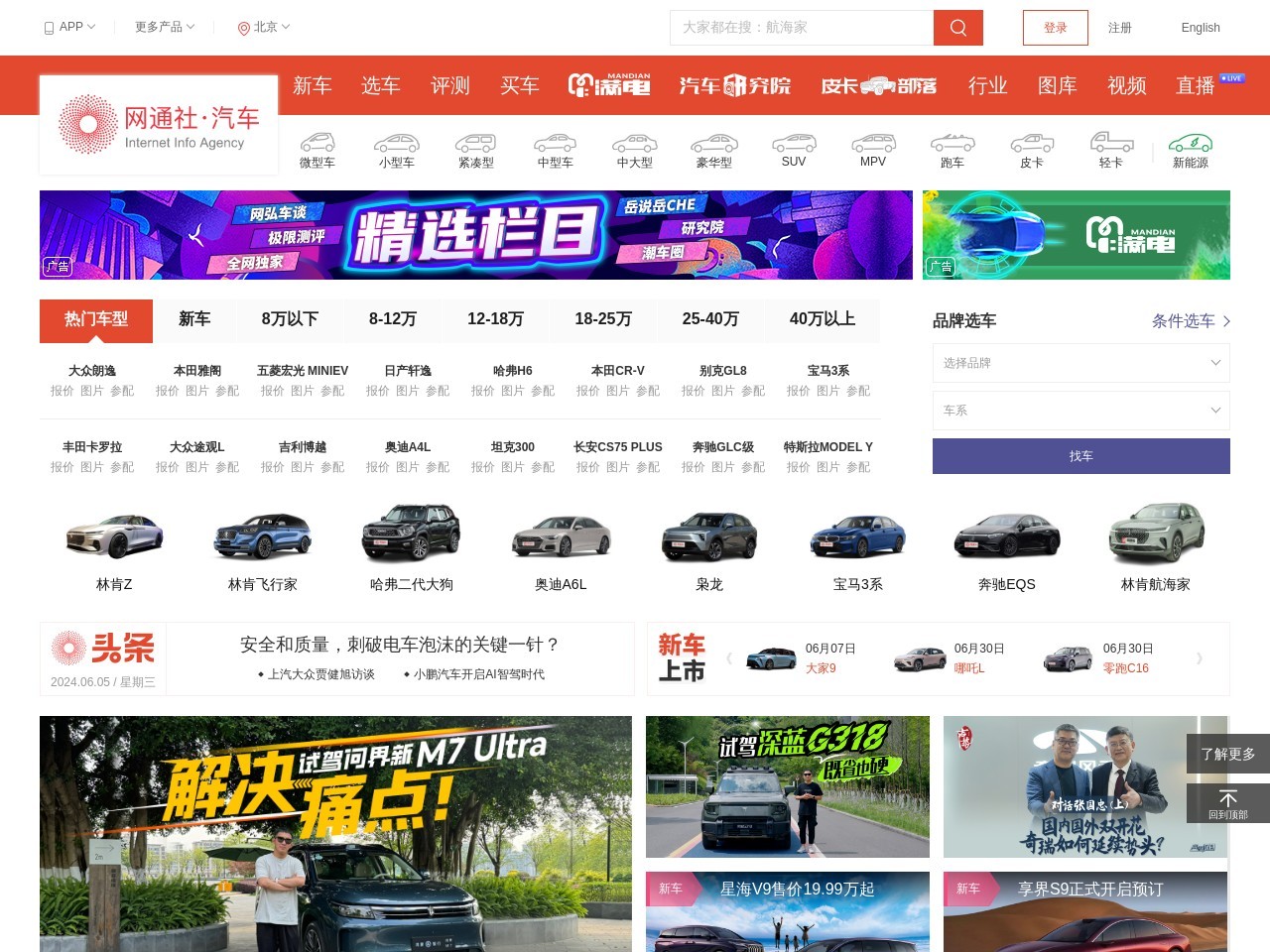The width and height of the screenshot is (1270, 952).
Task: Switch to the 8万以下 price tab
Action: coord(290,319)
